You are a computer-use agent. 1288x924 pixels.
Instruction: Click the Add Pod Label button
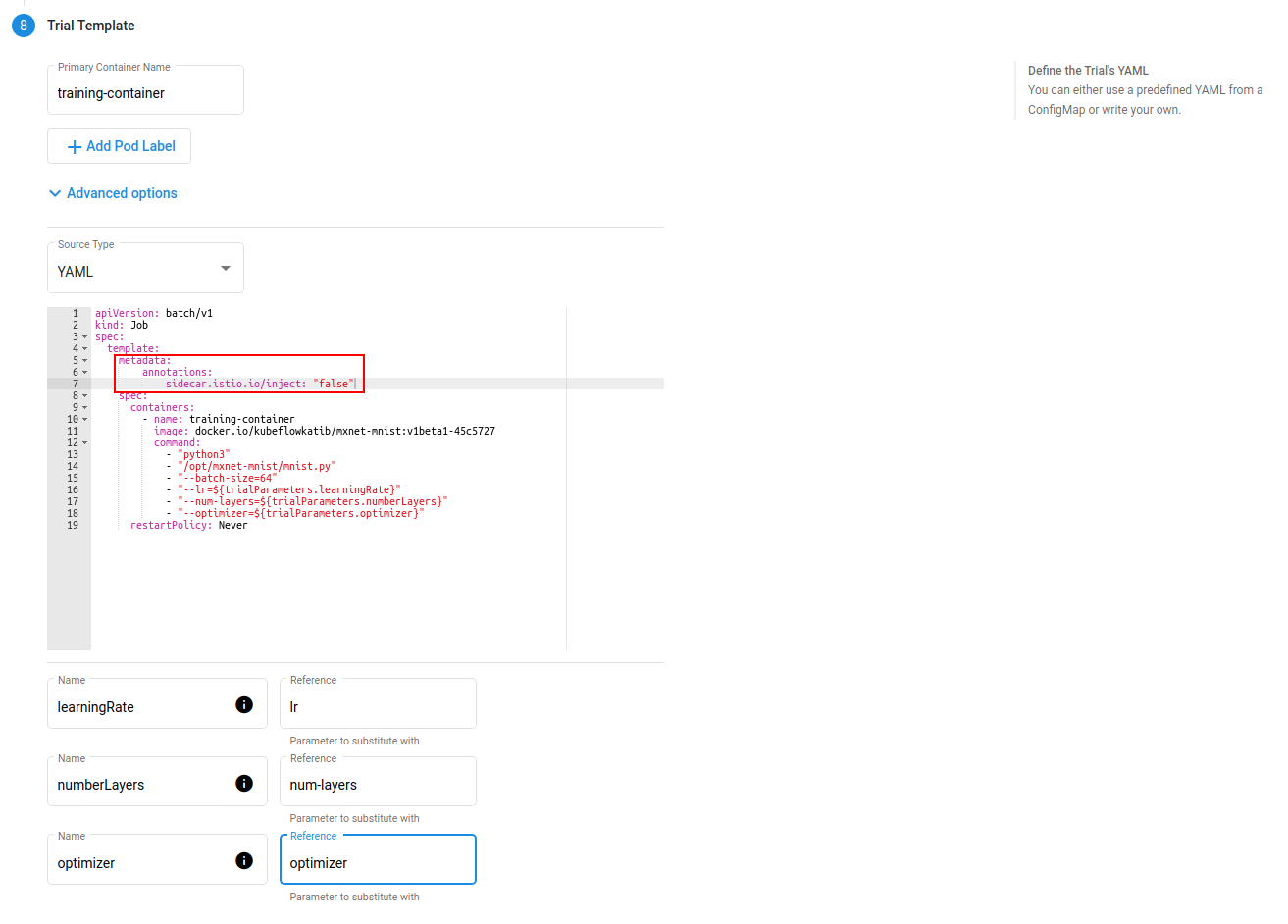(x=119, y=146)
